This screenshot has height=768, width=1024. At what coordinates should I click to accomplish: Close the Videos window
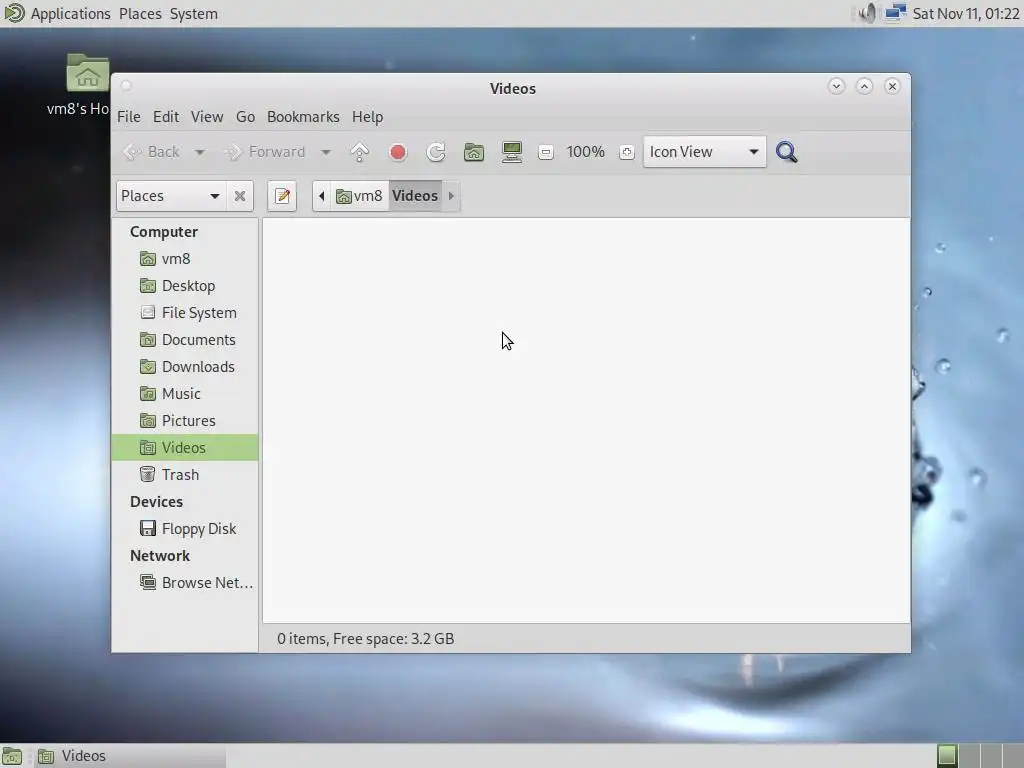tap(892, 86)
